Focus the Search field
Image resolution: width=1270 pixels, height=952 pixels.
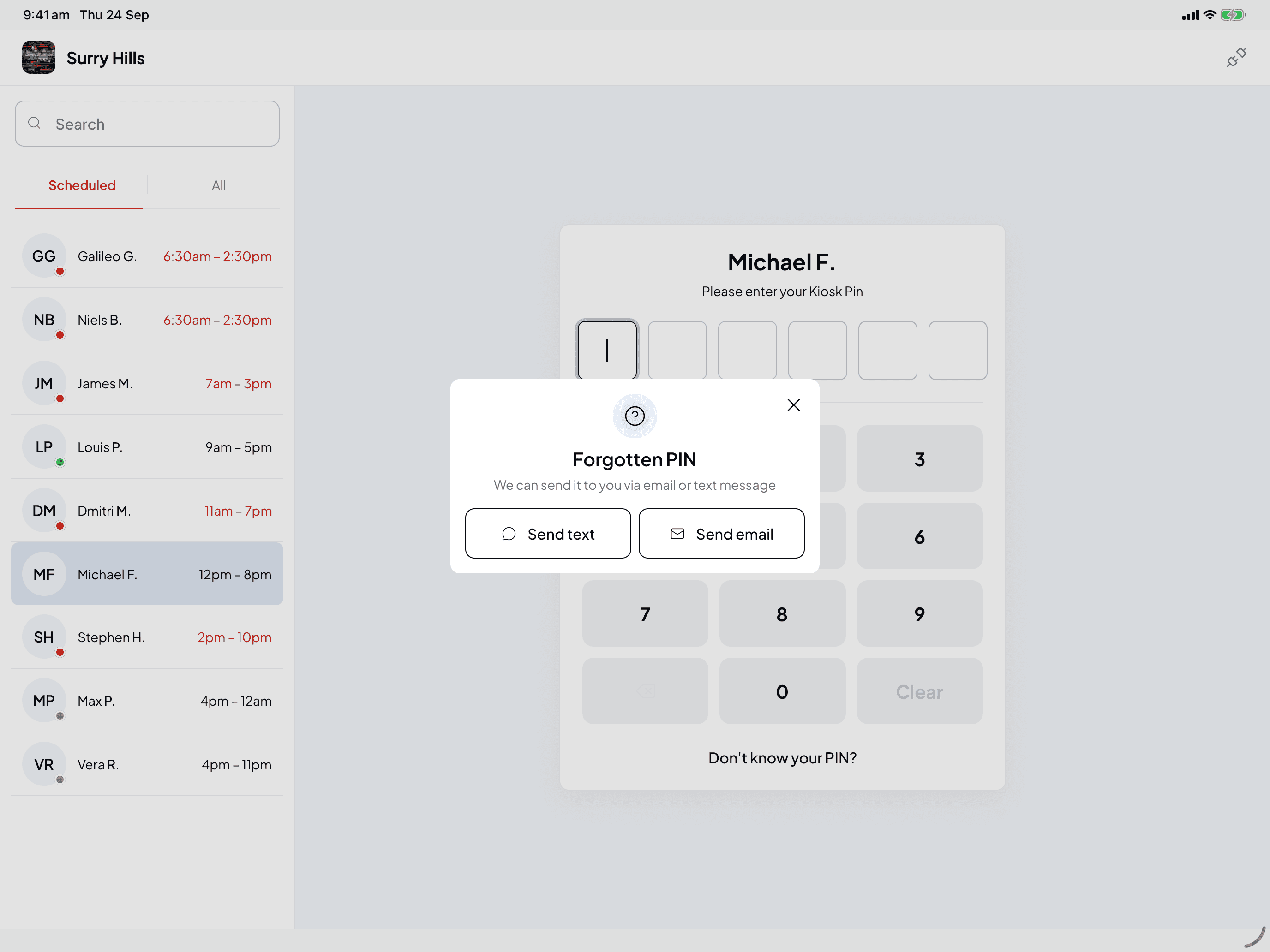[147, 124]
